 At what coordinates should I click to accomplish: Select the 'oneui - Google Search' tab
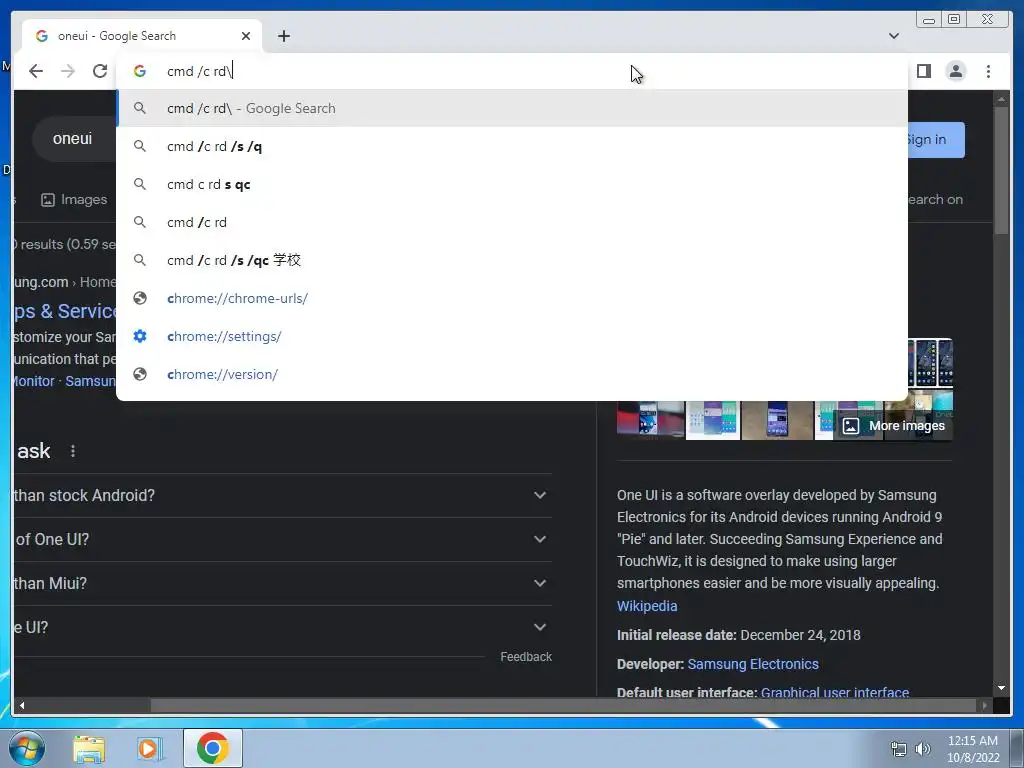(x=141, y=36)
